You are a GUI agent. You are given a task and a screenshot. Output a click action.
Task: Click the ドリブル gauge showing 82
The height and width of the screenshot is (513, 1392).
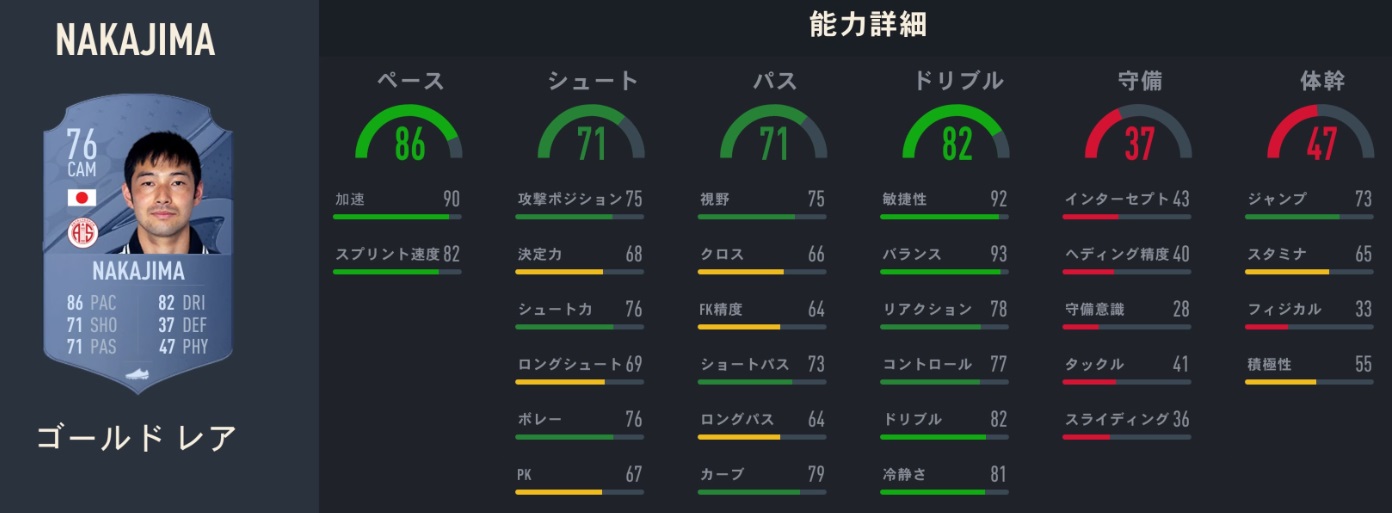(956, 135)
